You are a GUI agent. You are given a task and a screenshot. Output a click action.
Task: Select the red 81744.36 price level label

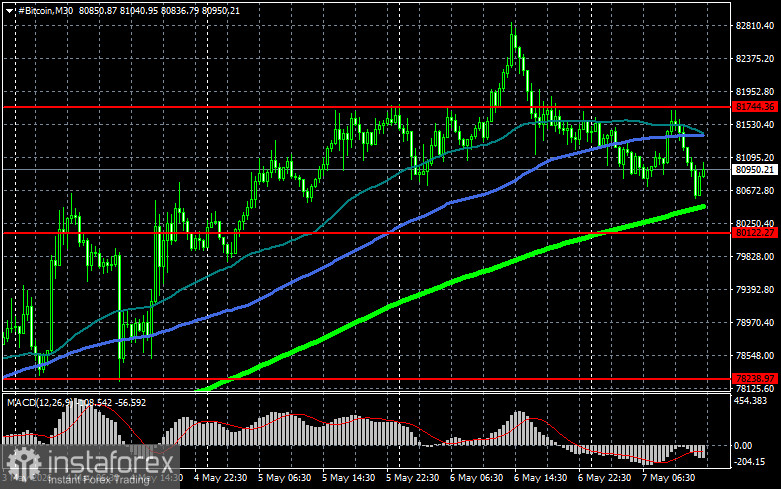coord(755,107)
